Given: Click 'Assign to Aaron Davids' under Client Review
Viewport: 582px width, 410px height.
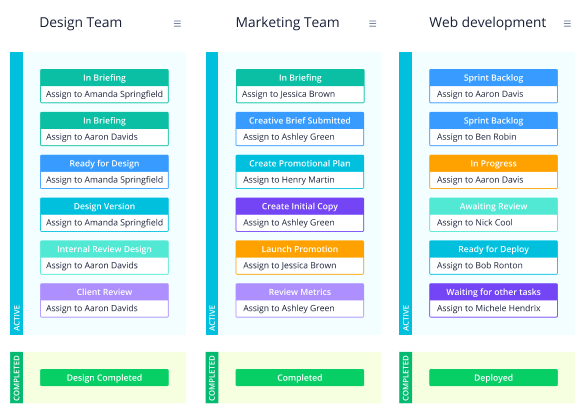Looking at the screenshot, I should [x=92, y=308].
